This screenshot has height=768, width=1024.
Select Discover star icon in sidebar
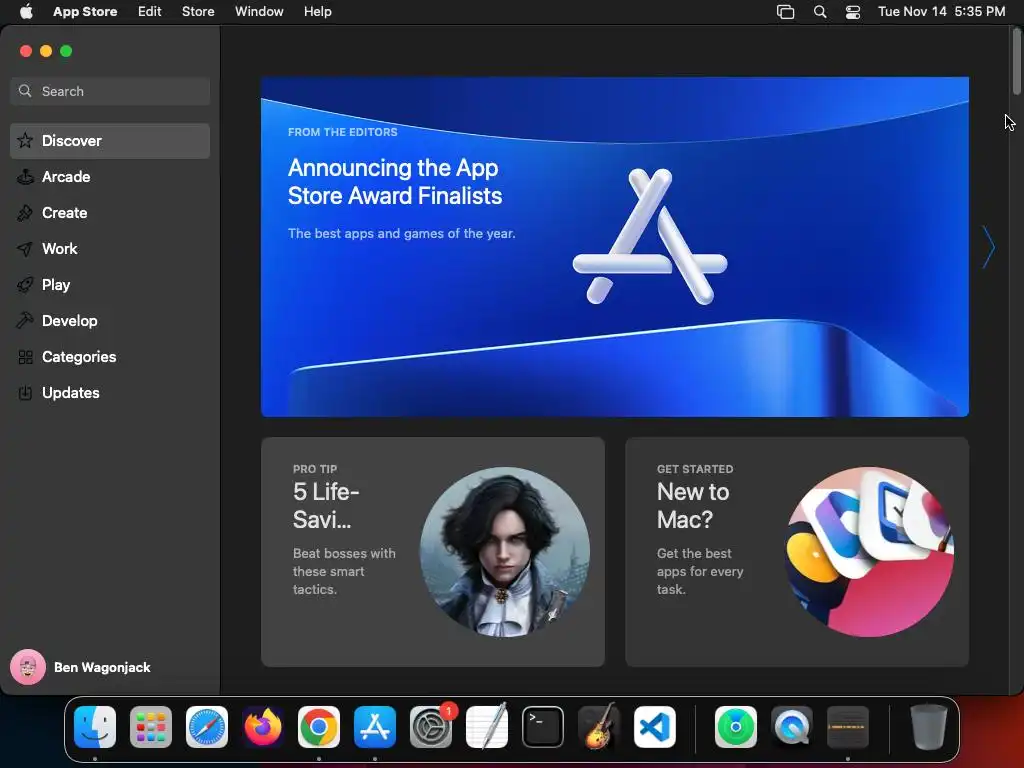(25, 140)
